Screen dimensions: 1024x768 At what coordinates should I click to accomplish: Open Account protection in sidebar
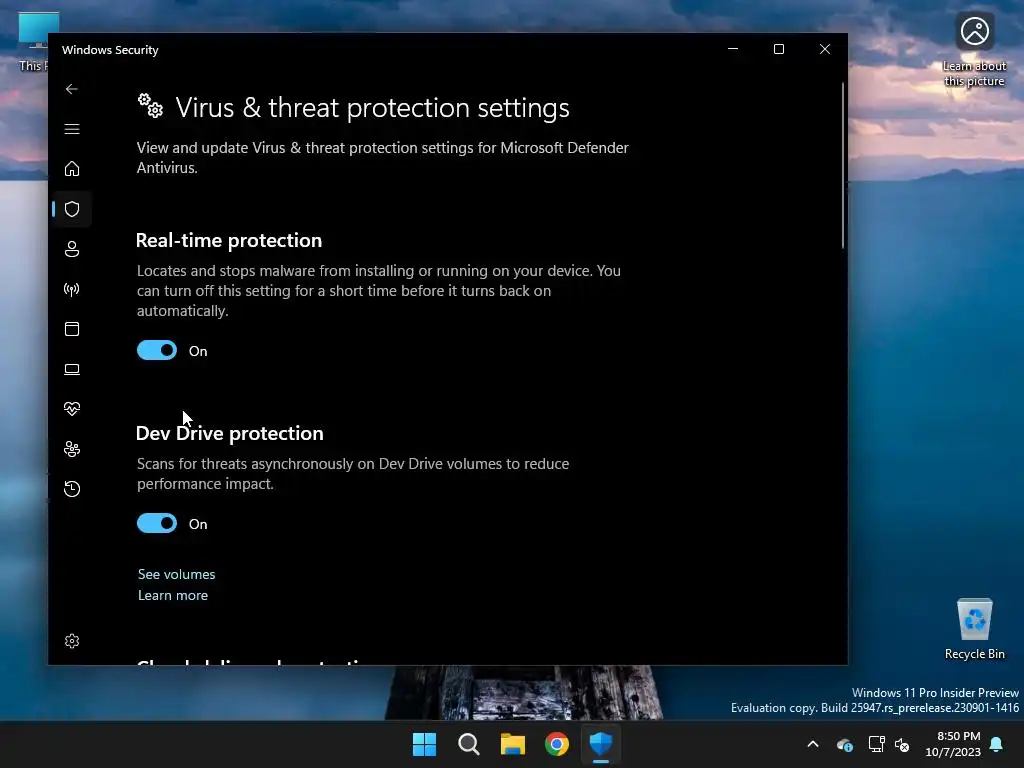tap(72, 249)
